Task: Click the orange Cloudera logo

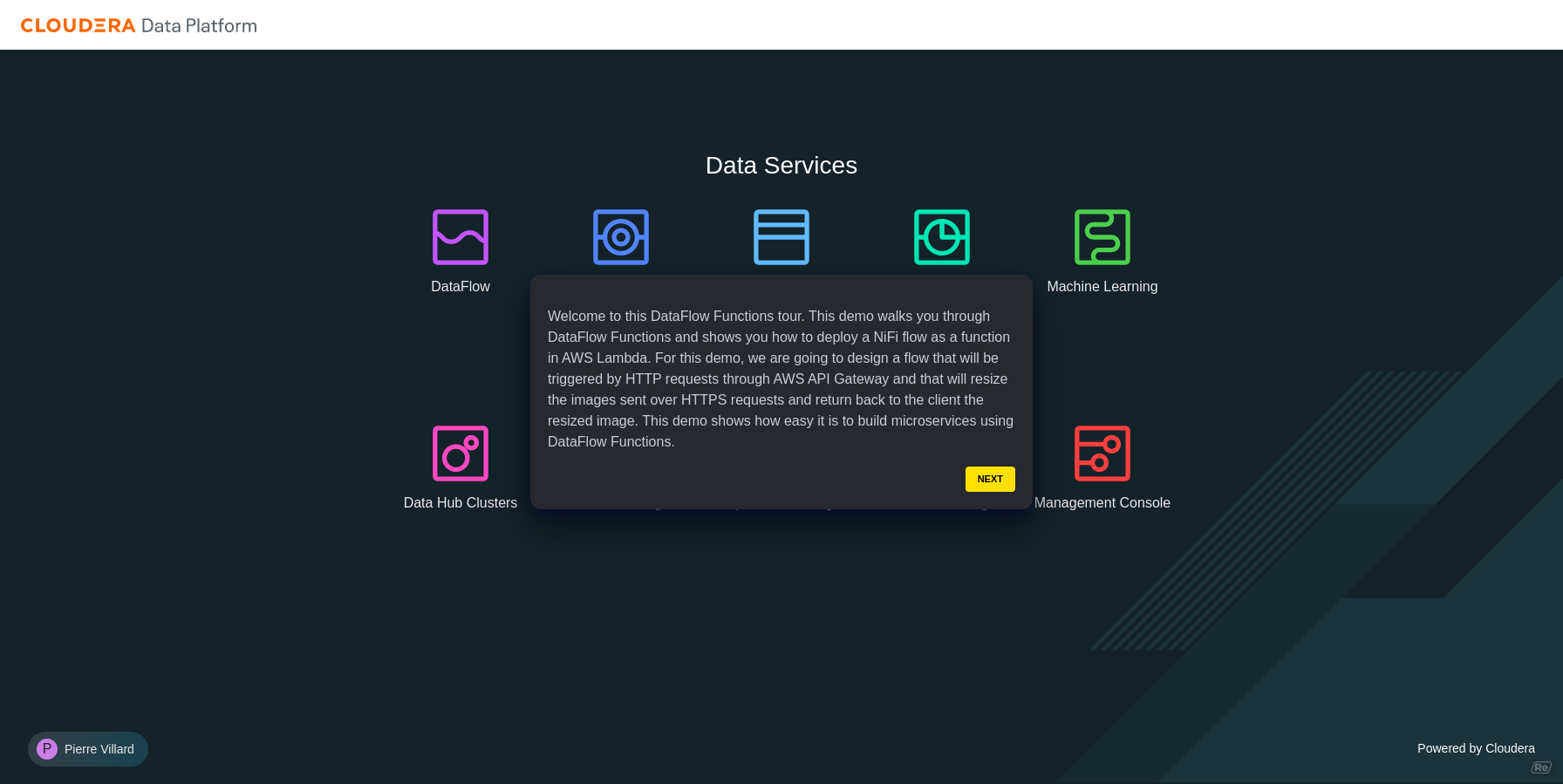Action: tap(78, 25)
